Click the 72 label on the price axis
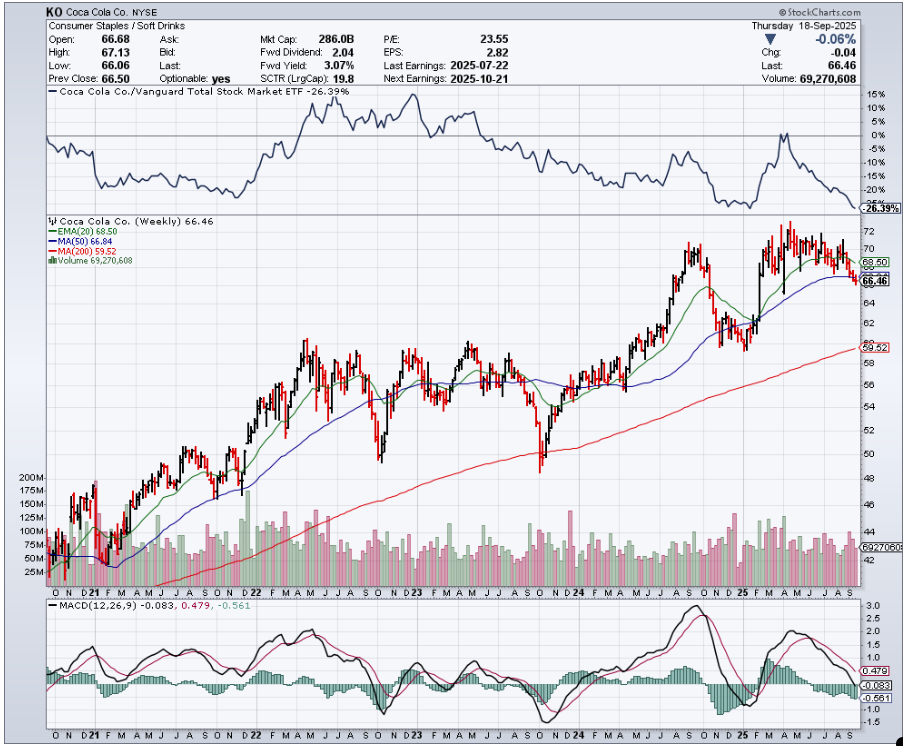903x746 pixels. click(x=869, y=232)
